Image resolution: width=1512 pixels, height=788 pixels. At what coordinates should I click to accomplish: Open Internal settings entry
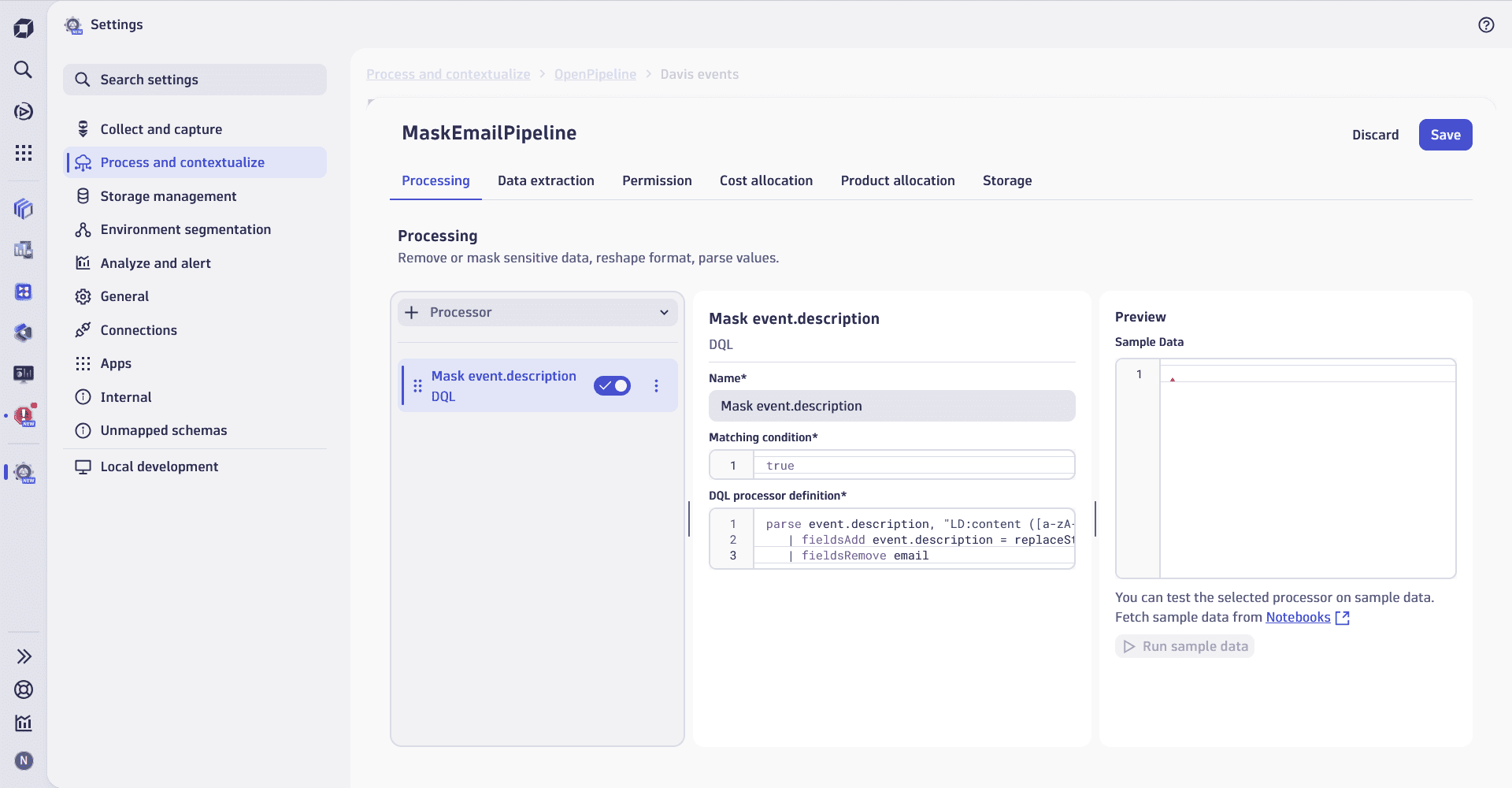tap(195, 397)
